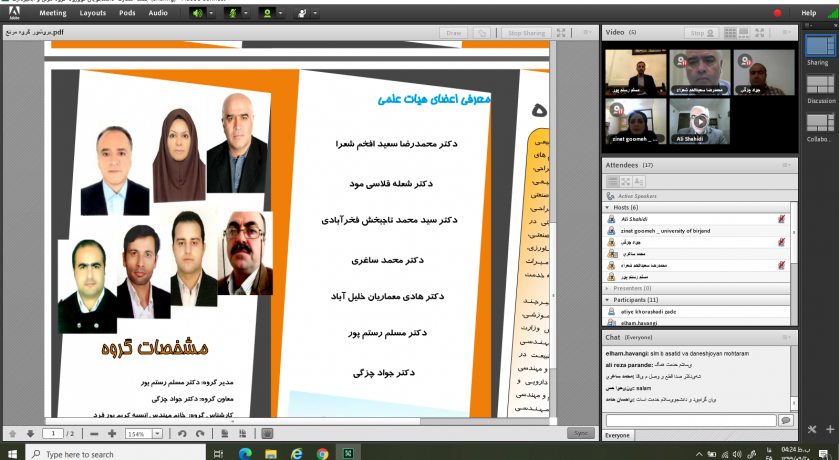Click the add new layout plus icon

(x=830, y=429)
